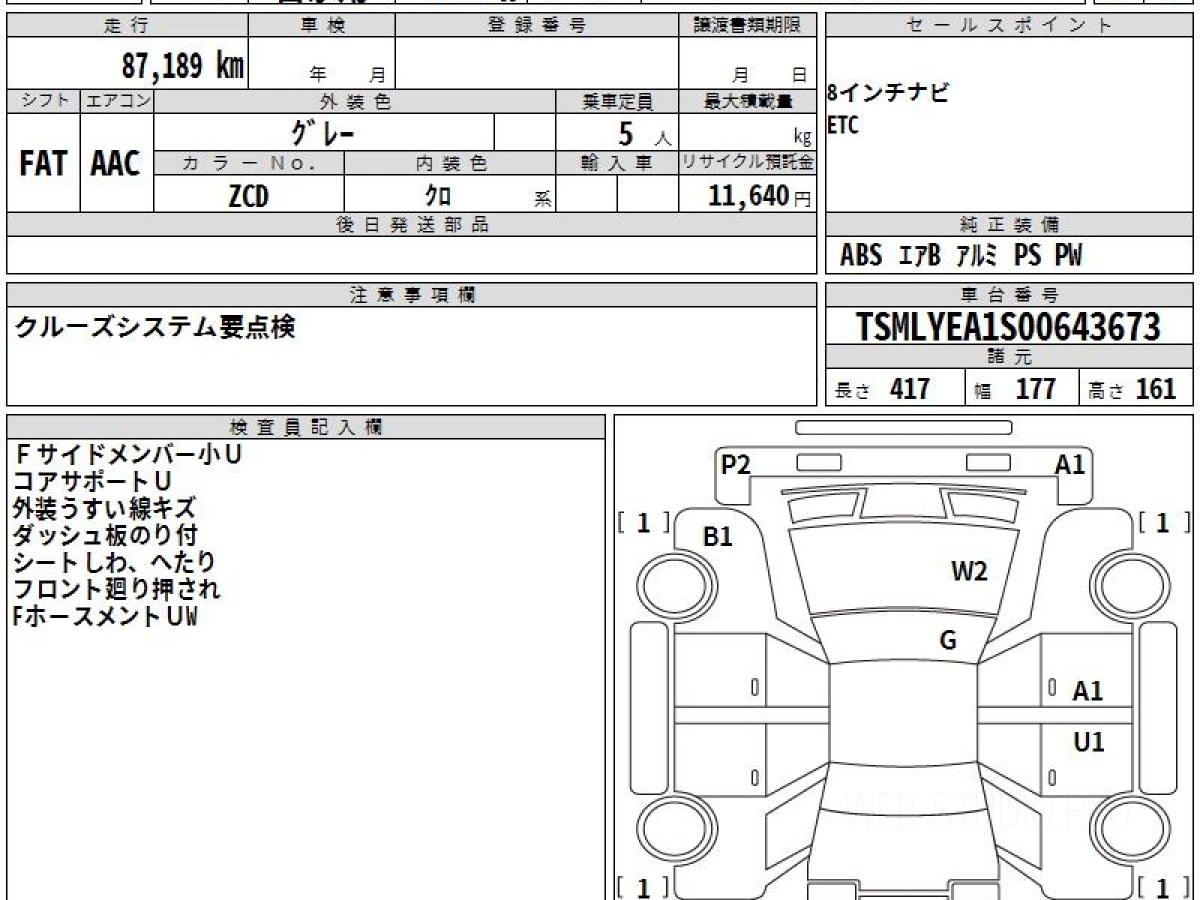The width and height of the screenshot is (1200, 900).
Task: Click the B1 damage mark on fender
Action: point(718,537)
